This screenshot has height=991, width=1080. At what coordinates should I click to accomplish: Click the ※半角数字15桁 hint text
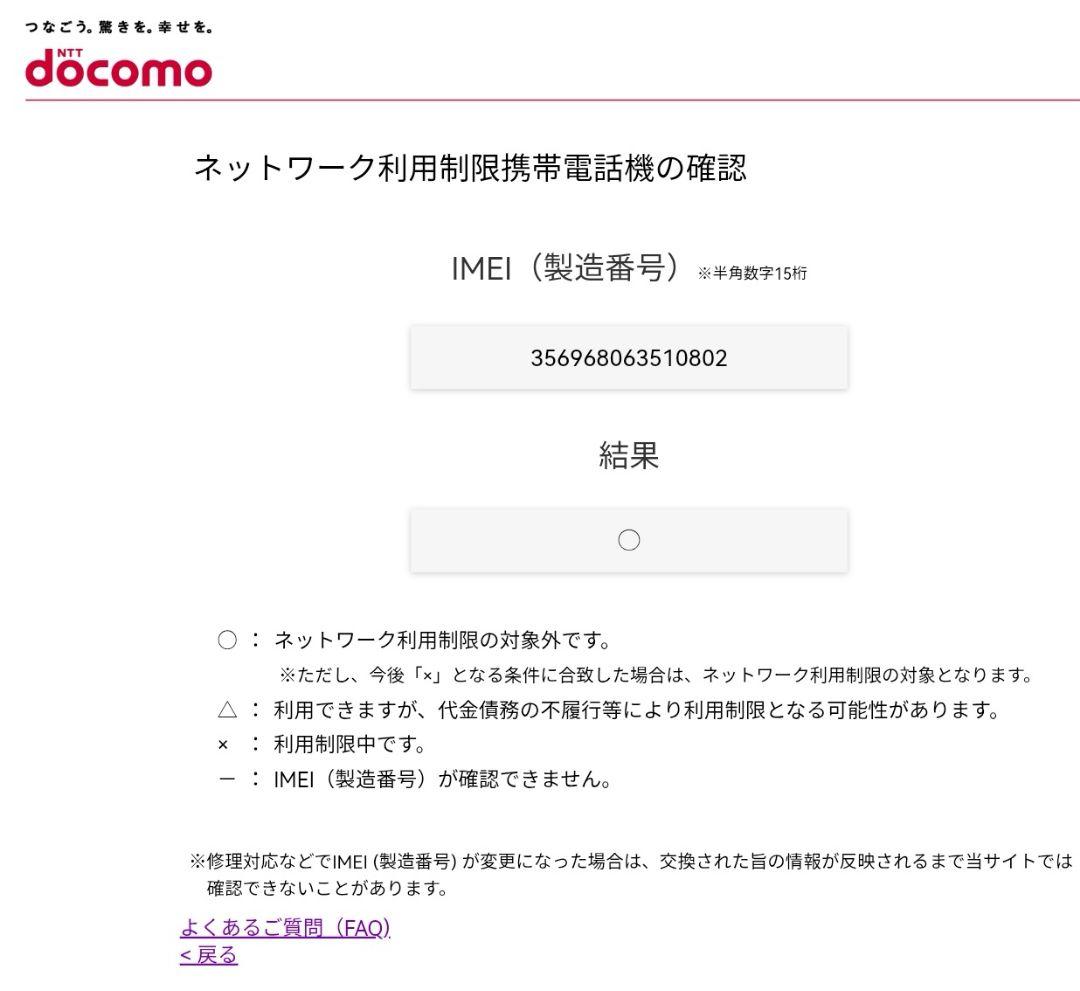click(752, 274)
